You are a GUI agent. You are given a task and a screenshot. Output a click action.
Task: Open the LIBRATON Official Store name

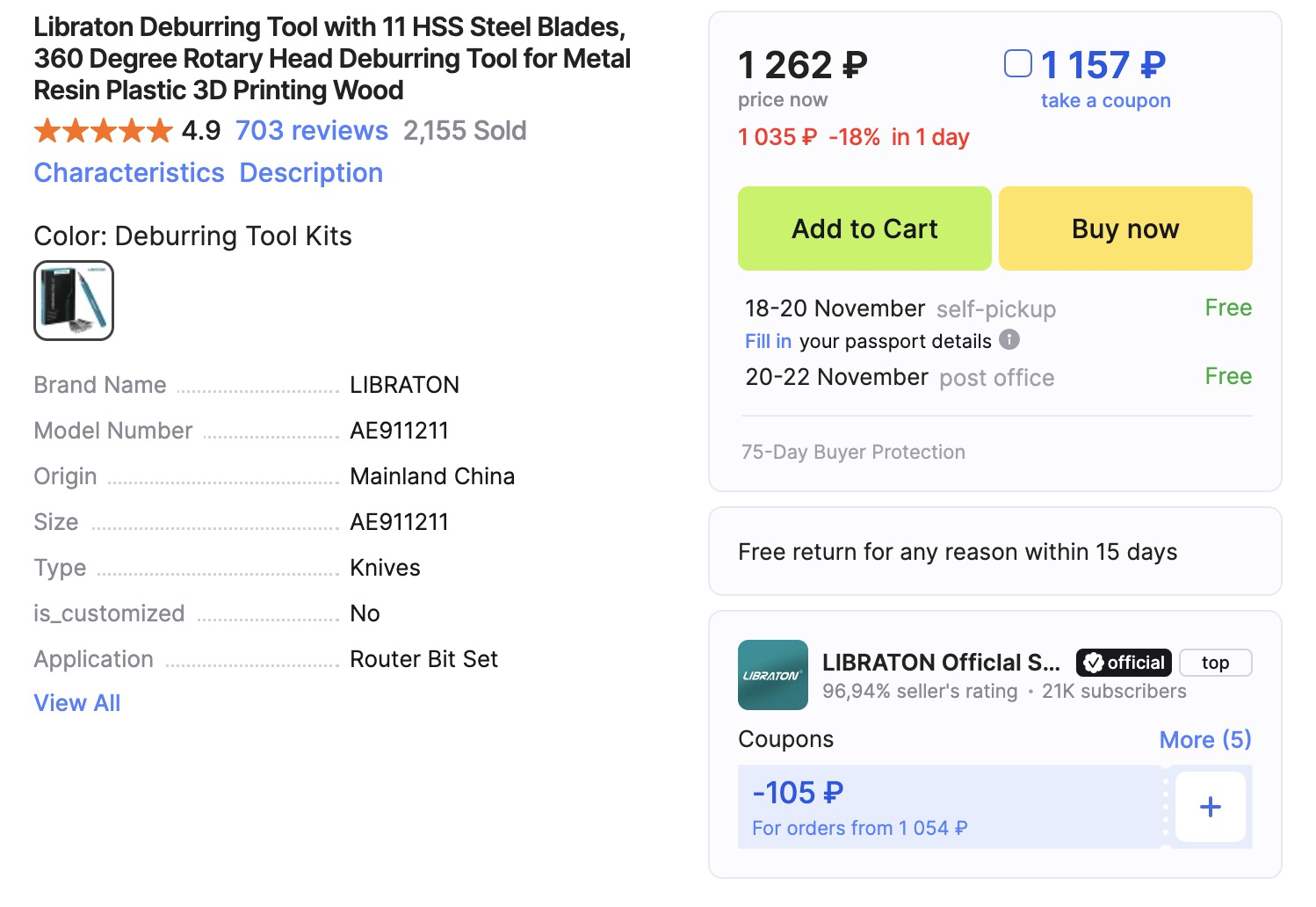pos(941,663)
